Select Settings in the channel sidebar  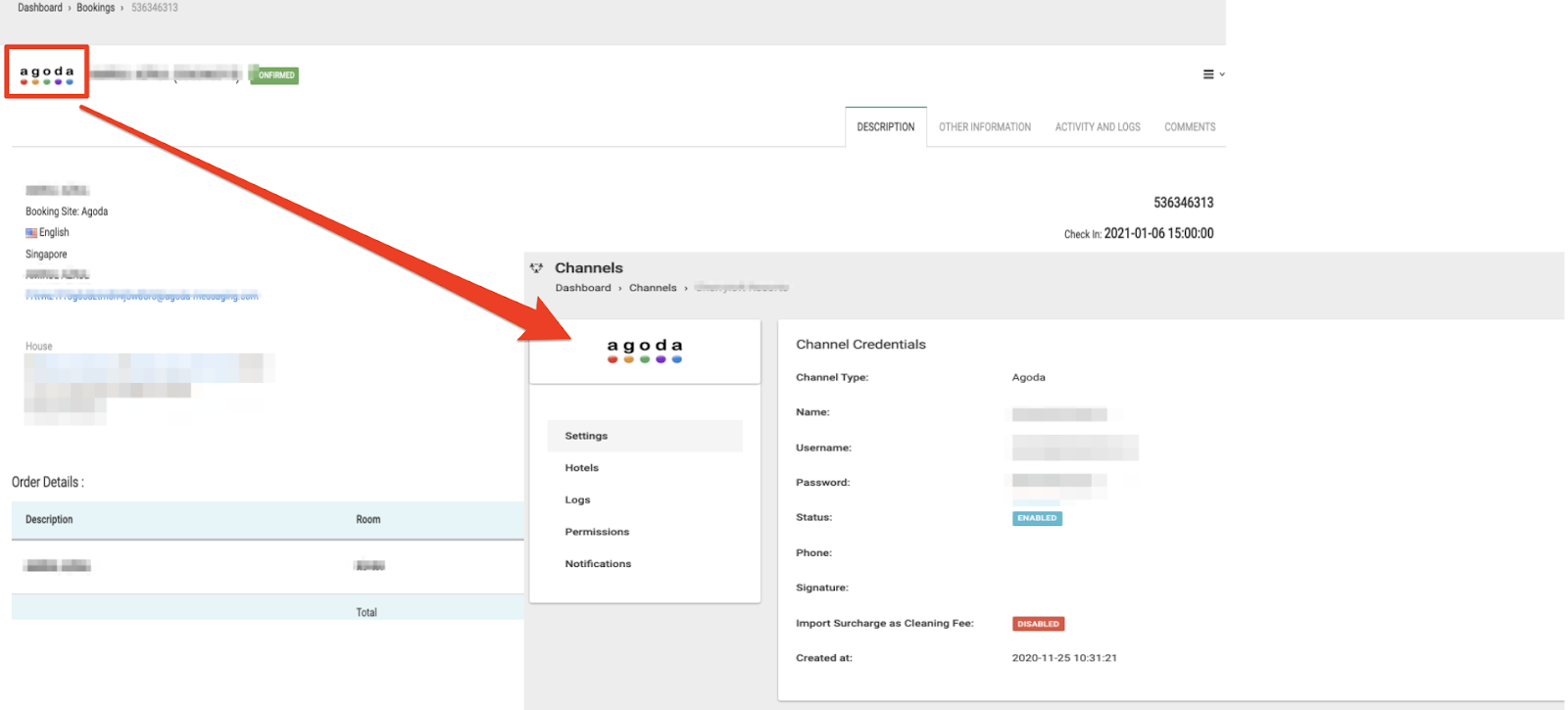click(645, 436)
